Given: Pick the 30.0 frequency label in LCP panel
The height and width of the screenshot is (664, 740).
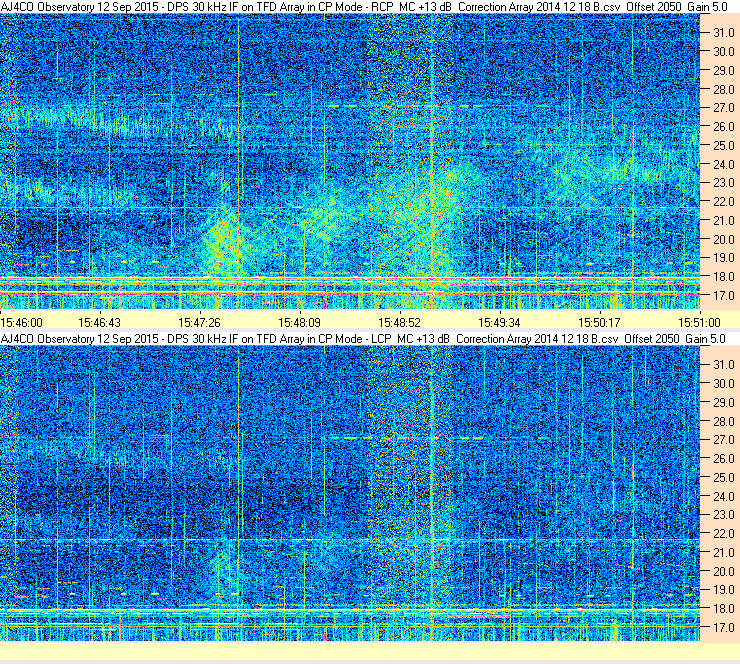Looking at the screenshot, I should 724,384.
